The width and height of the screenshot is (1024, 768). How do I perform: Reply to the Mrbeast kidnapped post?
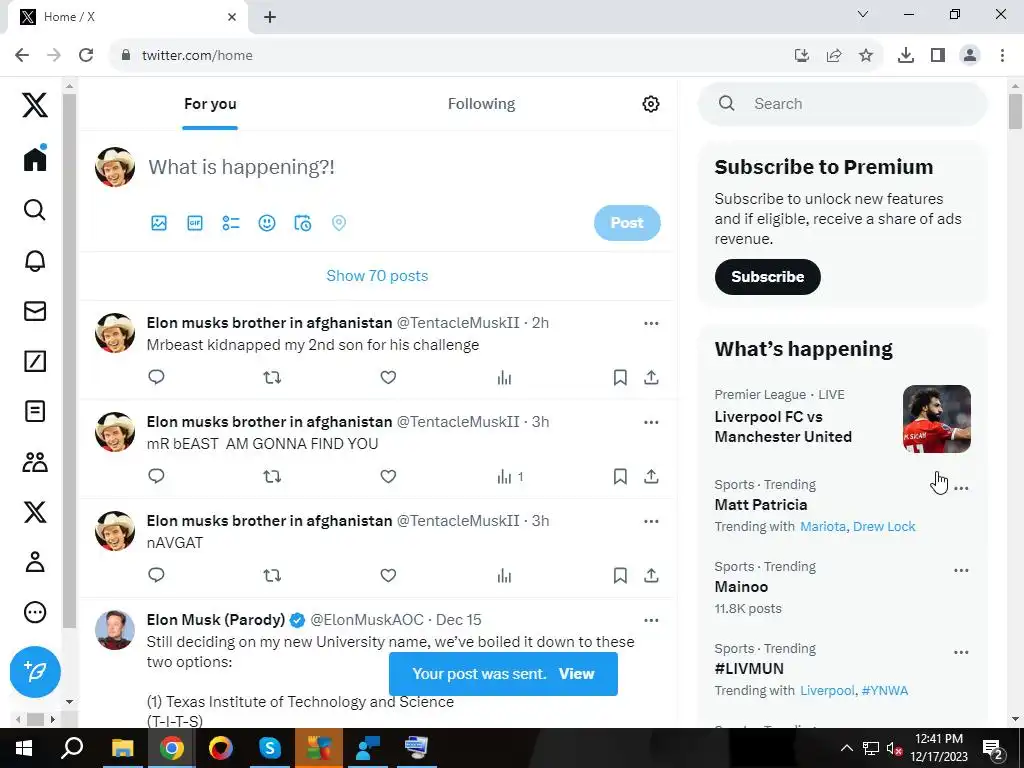156,377
